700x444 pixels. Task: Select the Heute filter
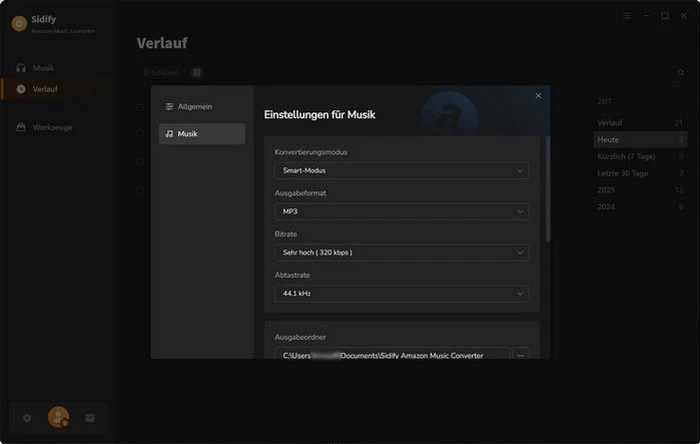pyautogui.click(x=640, y=139)
